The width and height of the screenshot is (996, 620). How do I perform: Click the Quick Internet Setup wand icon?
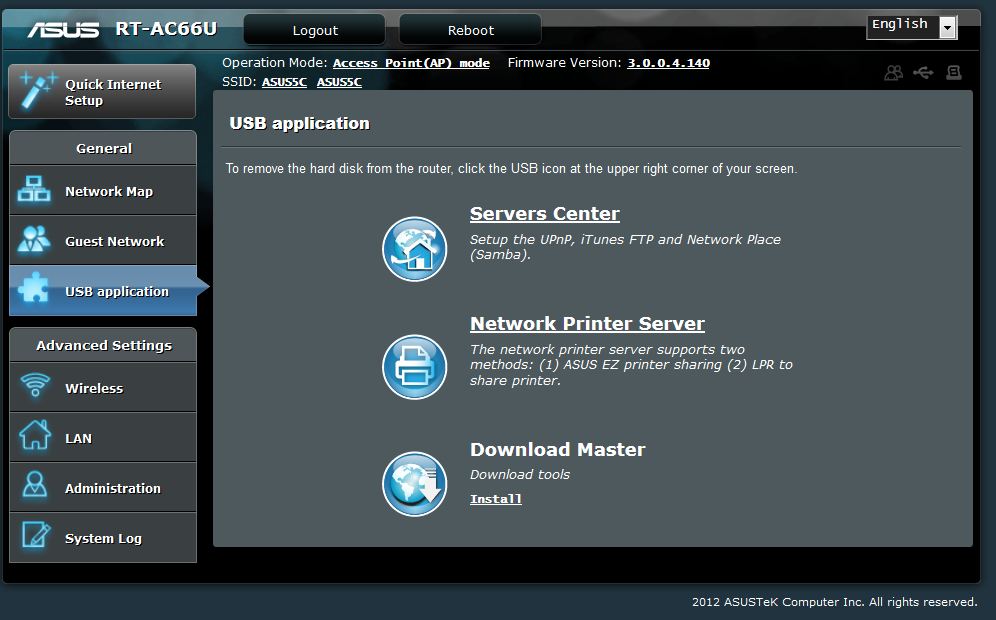37,90
